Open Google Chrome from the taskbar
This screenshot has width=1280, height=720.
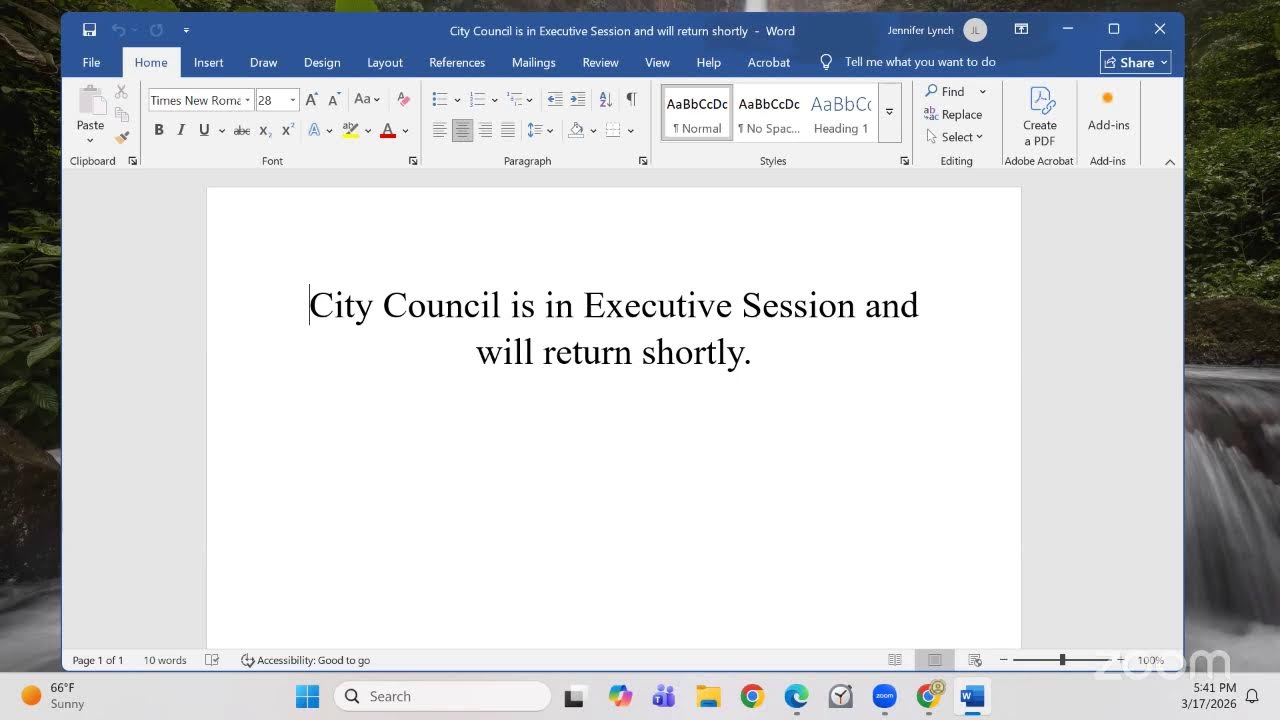[x=752, y=696]
